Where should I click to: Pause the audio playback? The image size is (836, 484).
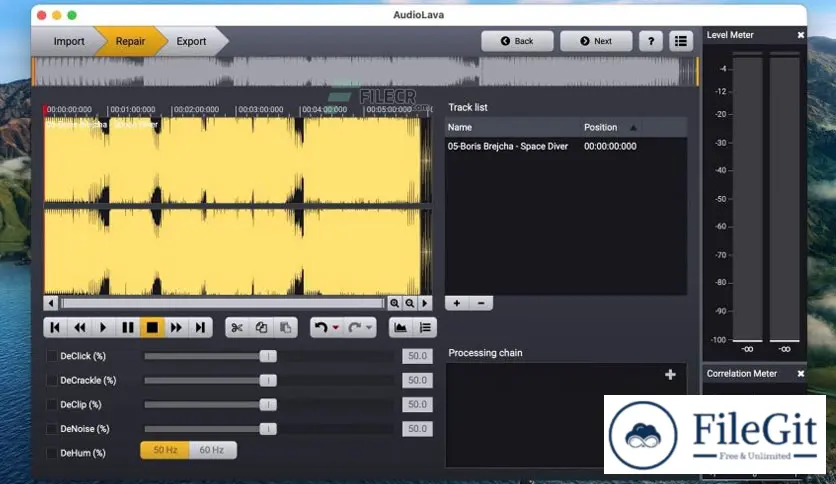(128, 327)
